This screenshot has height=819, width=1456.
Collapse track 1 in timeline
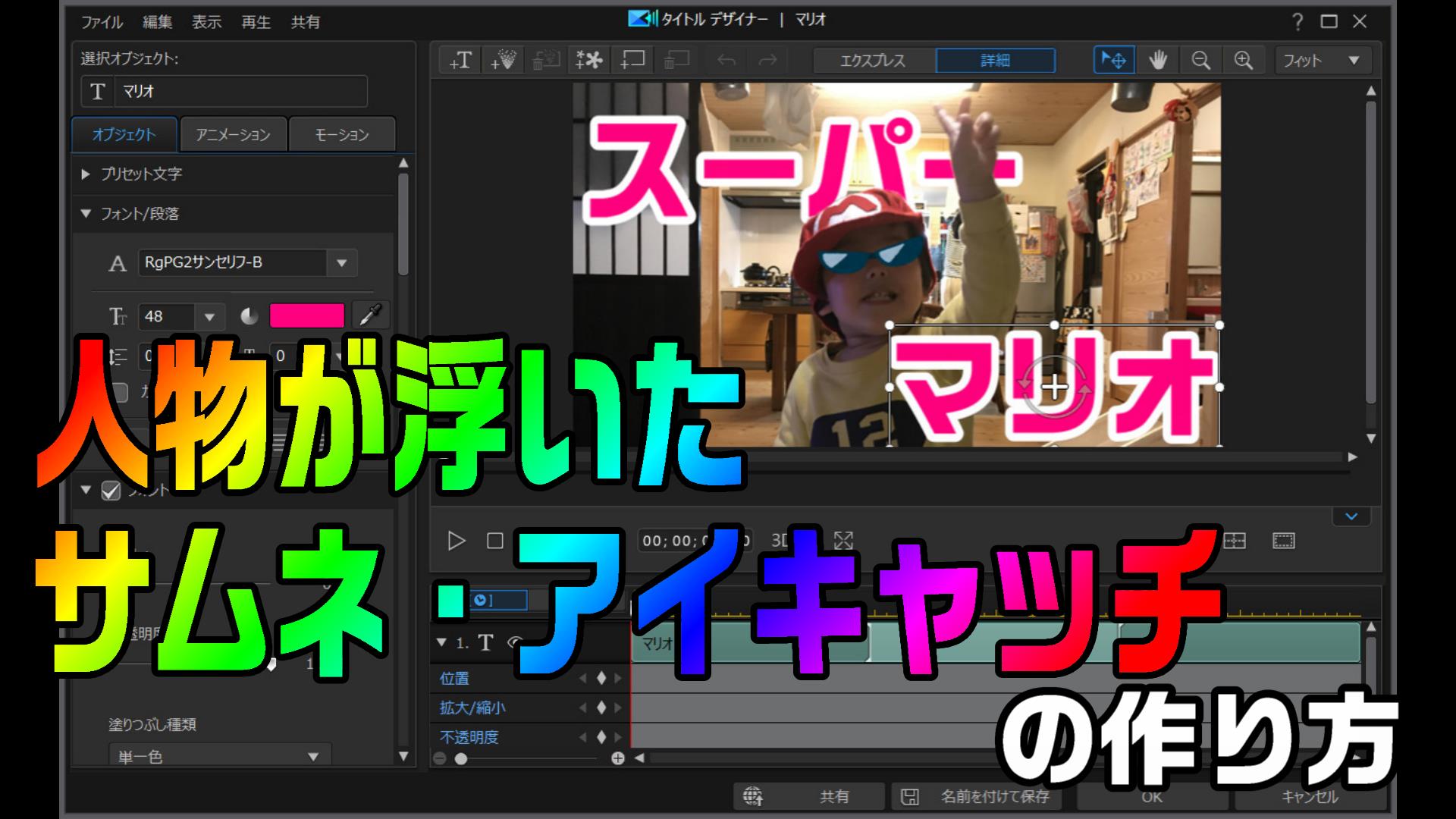[x=441, y=642]
